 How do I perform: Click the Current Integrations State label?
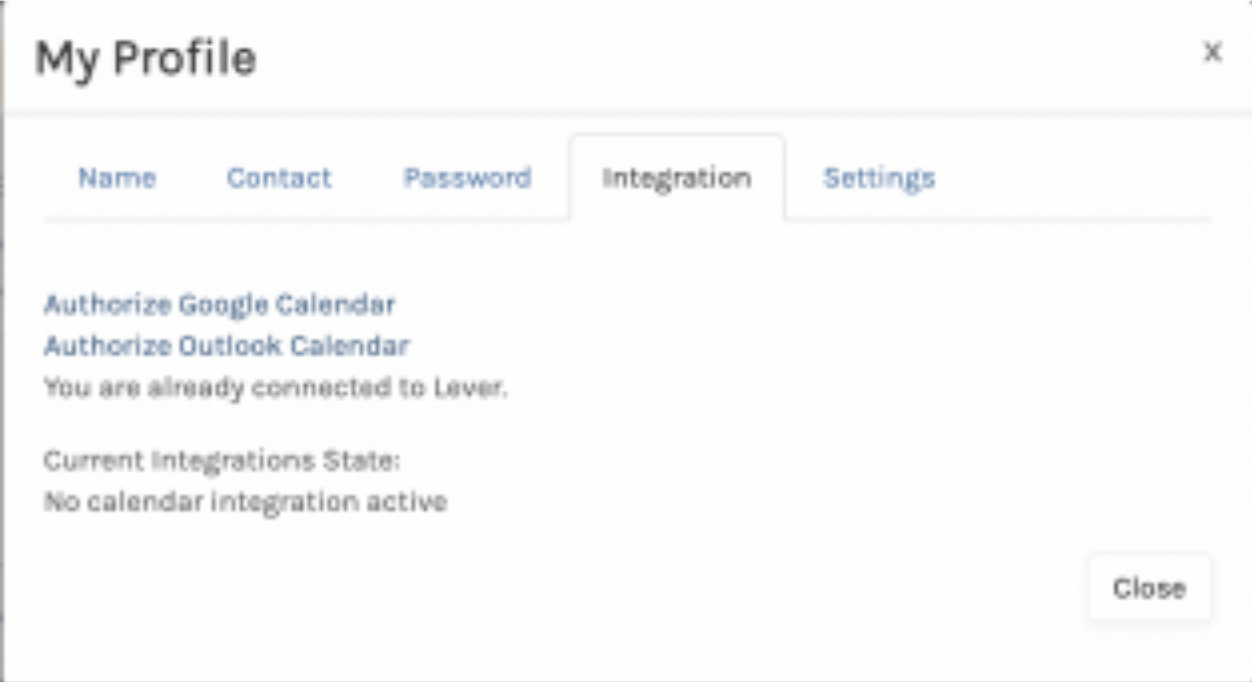[221, 461]
